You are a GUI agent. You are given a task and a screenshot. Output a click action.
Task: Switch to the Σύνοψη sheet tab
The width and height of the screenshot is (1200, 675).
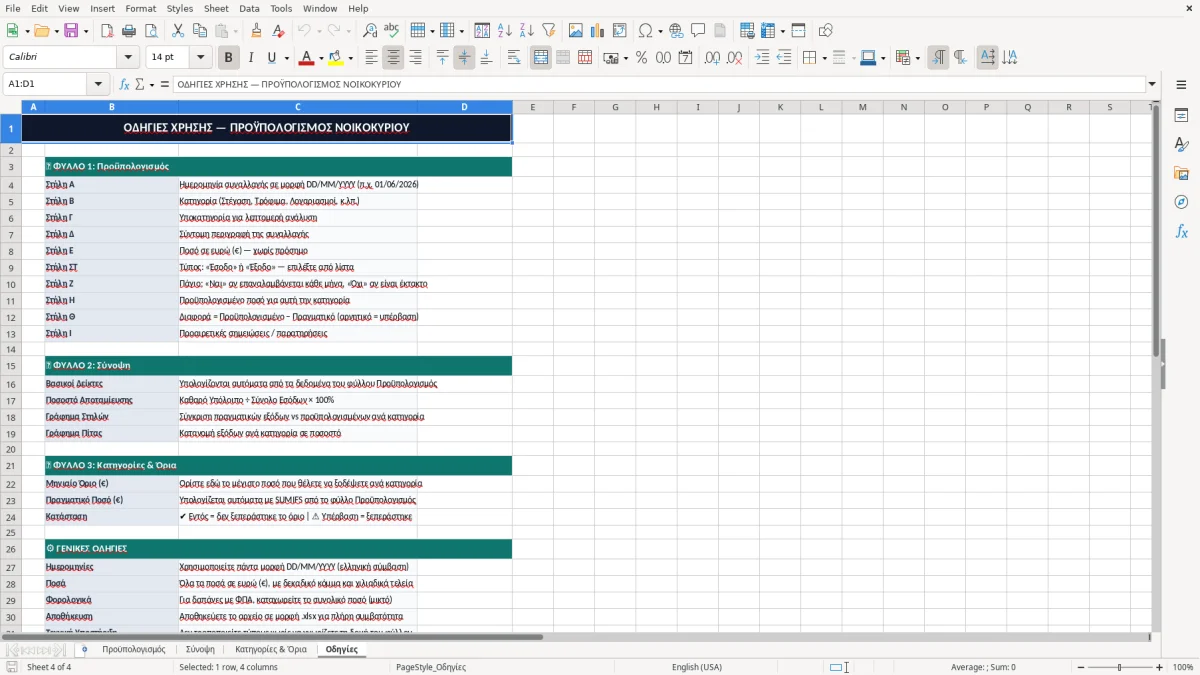tap(200, 649)
